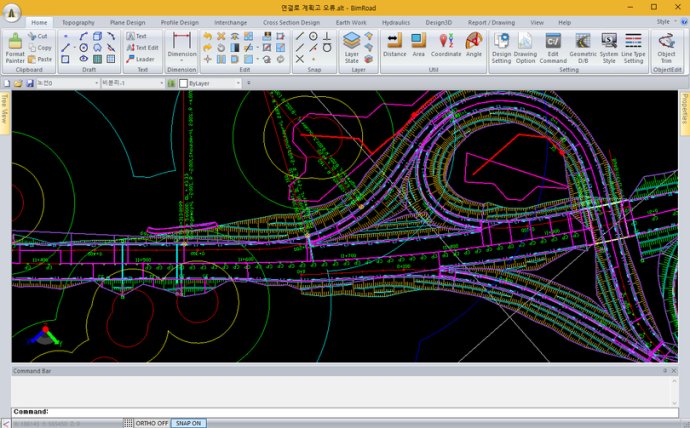The image size is (690, 428).
Task: Click the Undo arrow in Edit group
Action: pos(207,36)
